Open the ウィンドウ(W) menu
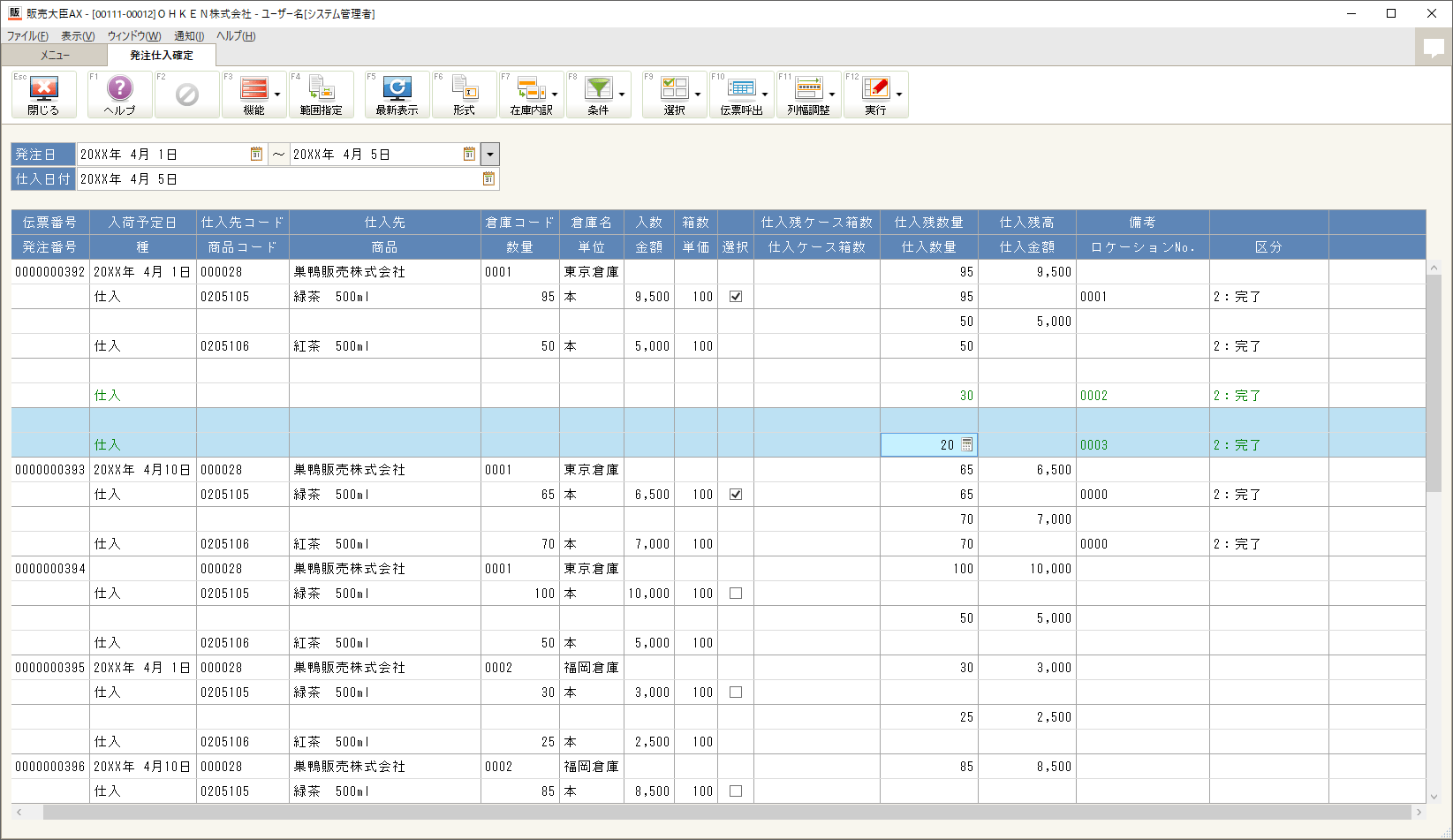Viewport: 1453px width, 840px height. point(134,36)
